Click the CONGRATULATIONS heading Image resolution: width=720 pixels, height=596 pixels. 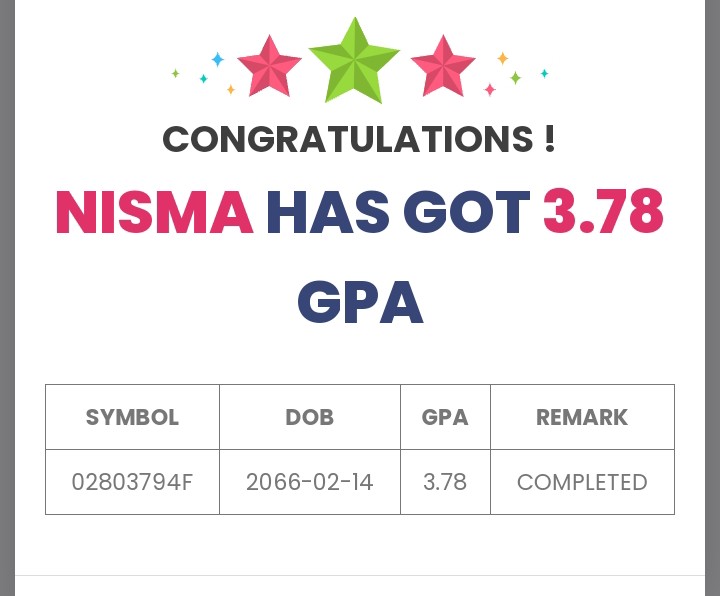click(x=359, y=139)
